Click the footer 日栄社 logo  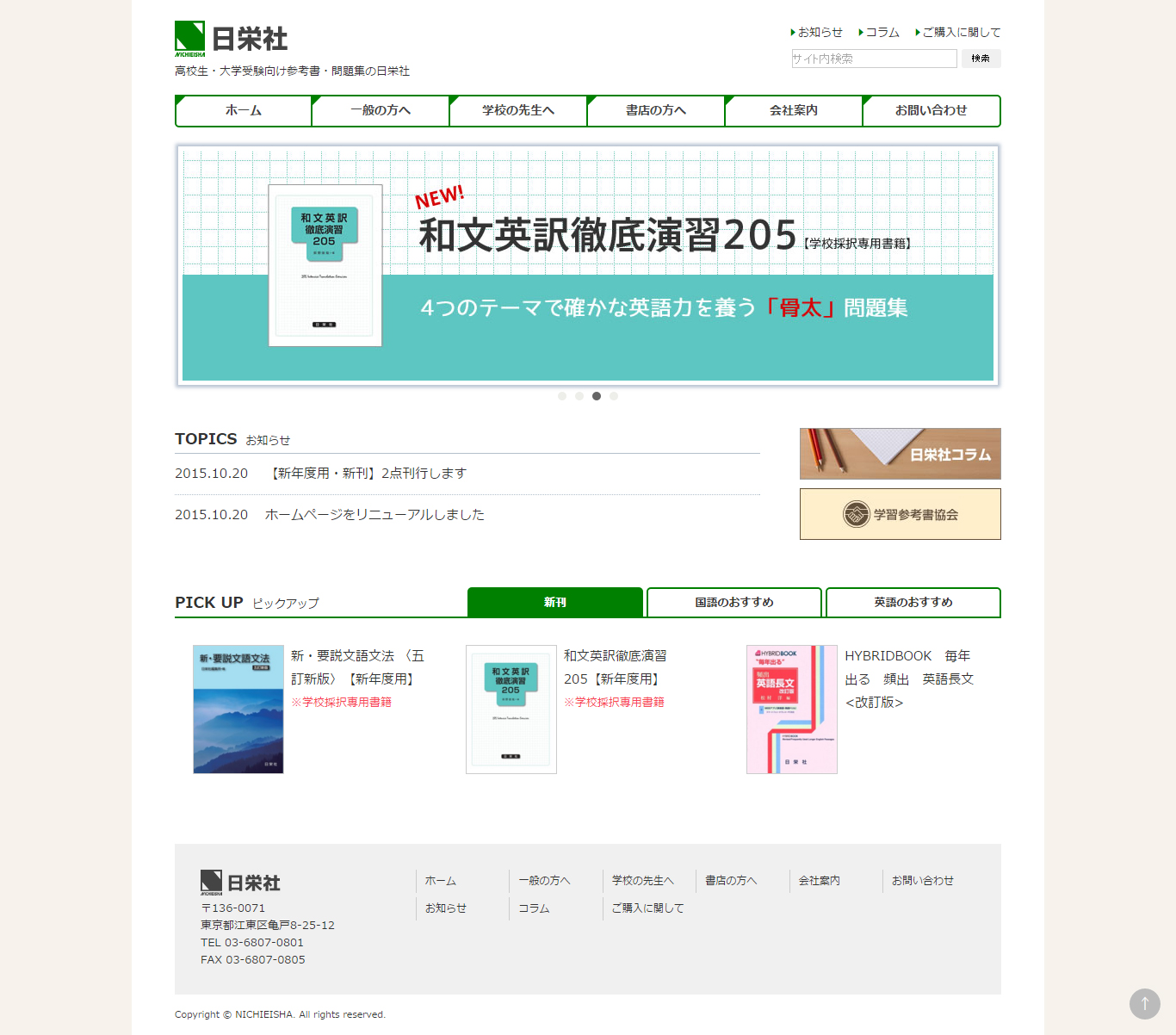[x=240, y=883]
